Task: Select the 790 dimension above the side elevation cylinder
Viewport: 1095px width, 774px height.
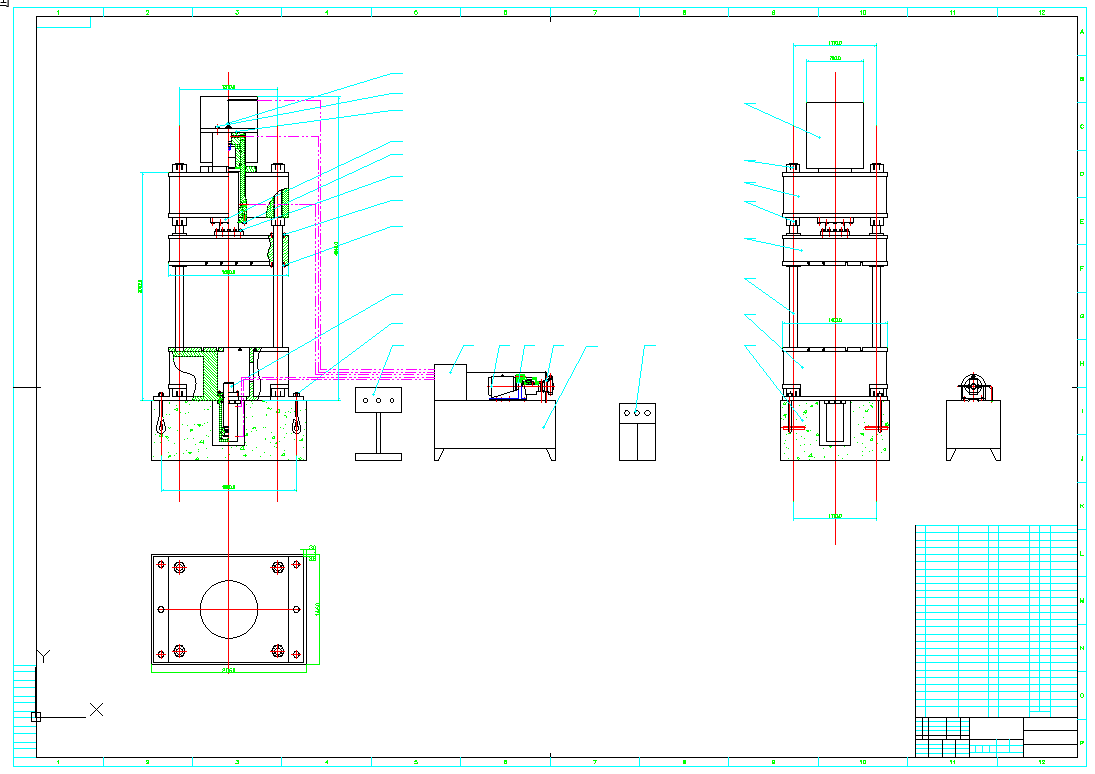Action: tap(835, 58)
